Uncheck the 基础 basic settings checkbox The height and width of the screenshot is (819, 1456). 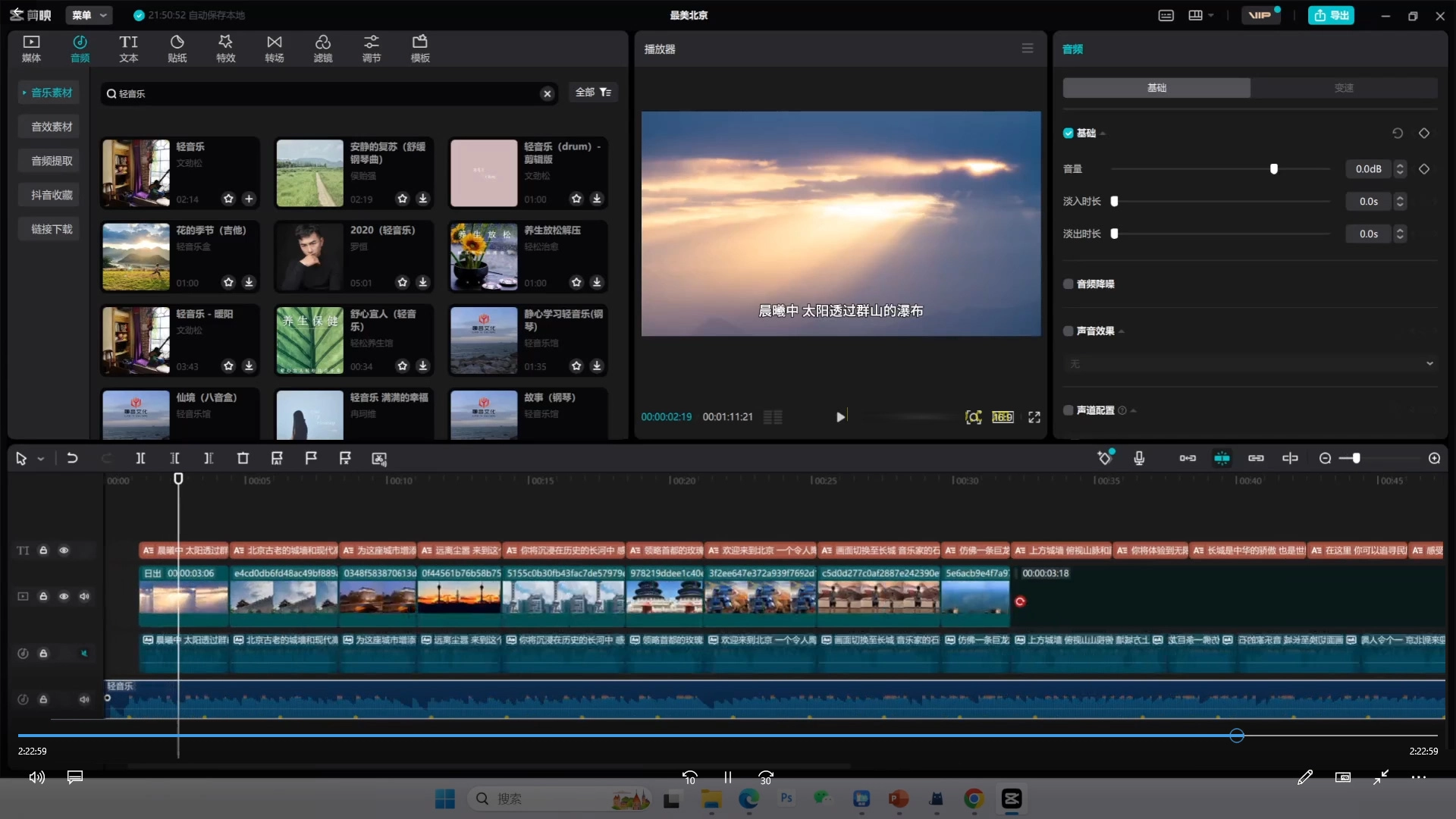(1068, 133)
